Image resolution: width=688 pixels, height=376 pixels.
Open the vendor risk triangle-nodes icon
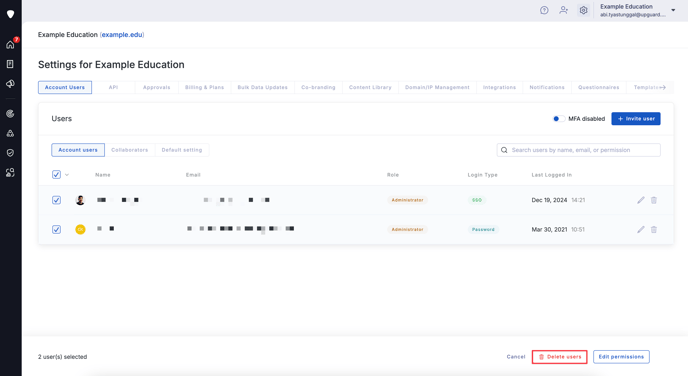[x=10, y=133]
